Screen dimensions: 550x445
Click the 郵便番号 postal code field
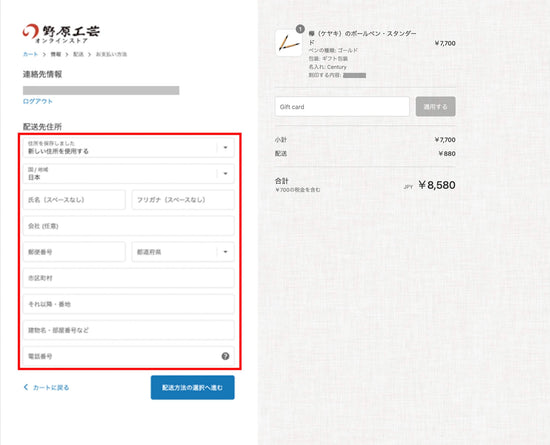click(x=74, y=252)
